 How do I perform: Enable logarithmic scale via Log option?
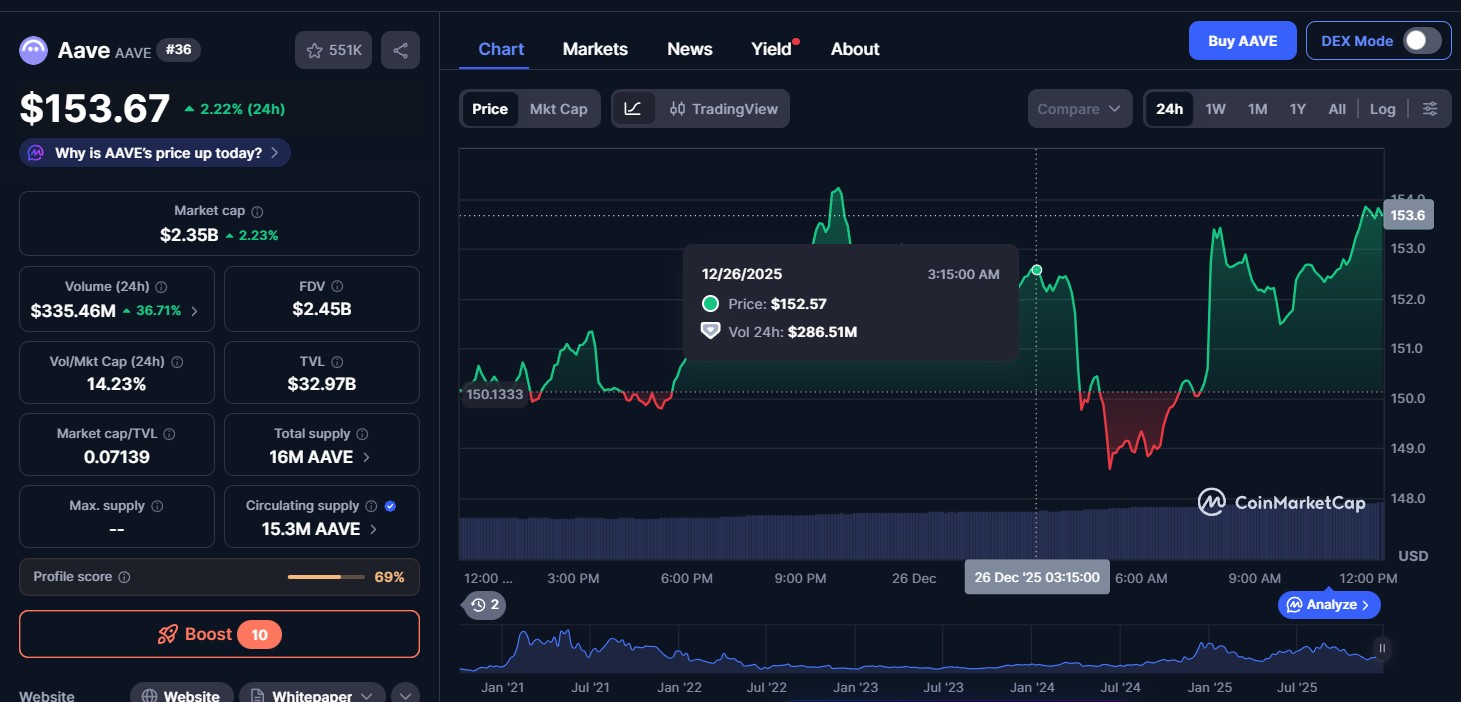coord(1382,108)
